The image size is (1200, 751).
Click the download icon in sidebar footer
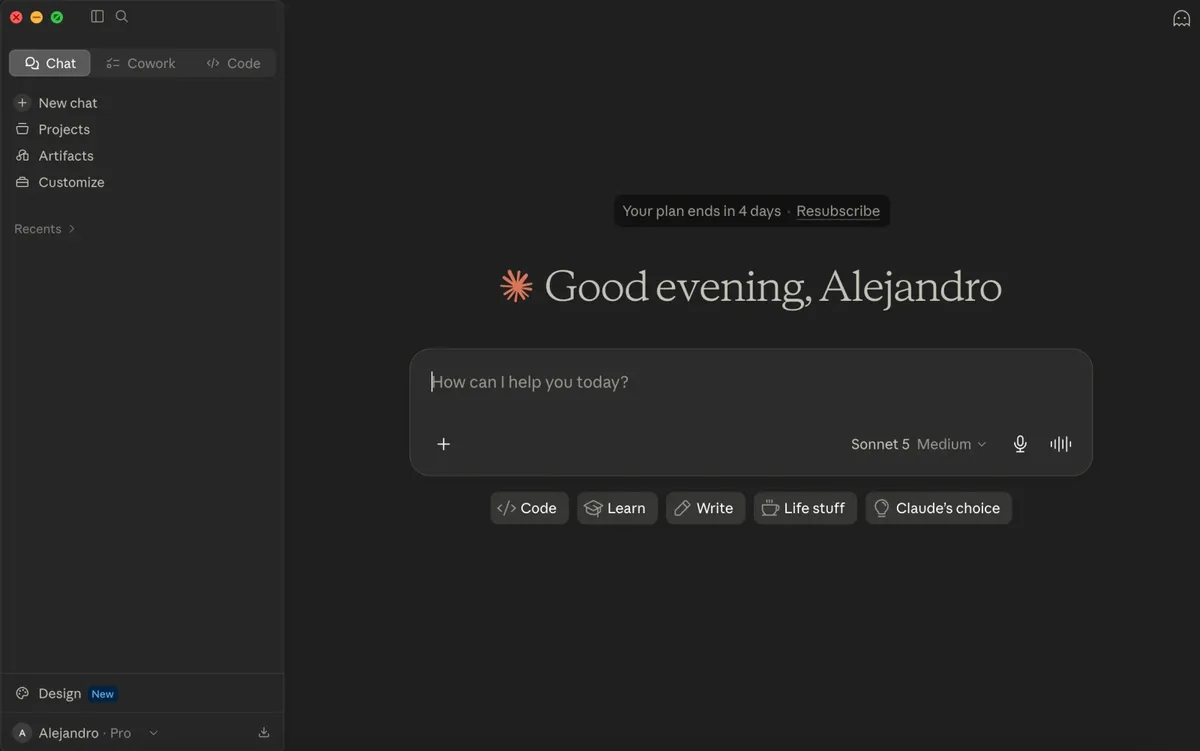click(x=264, y=732)
